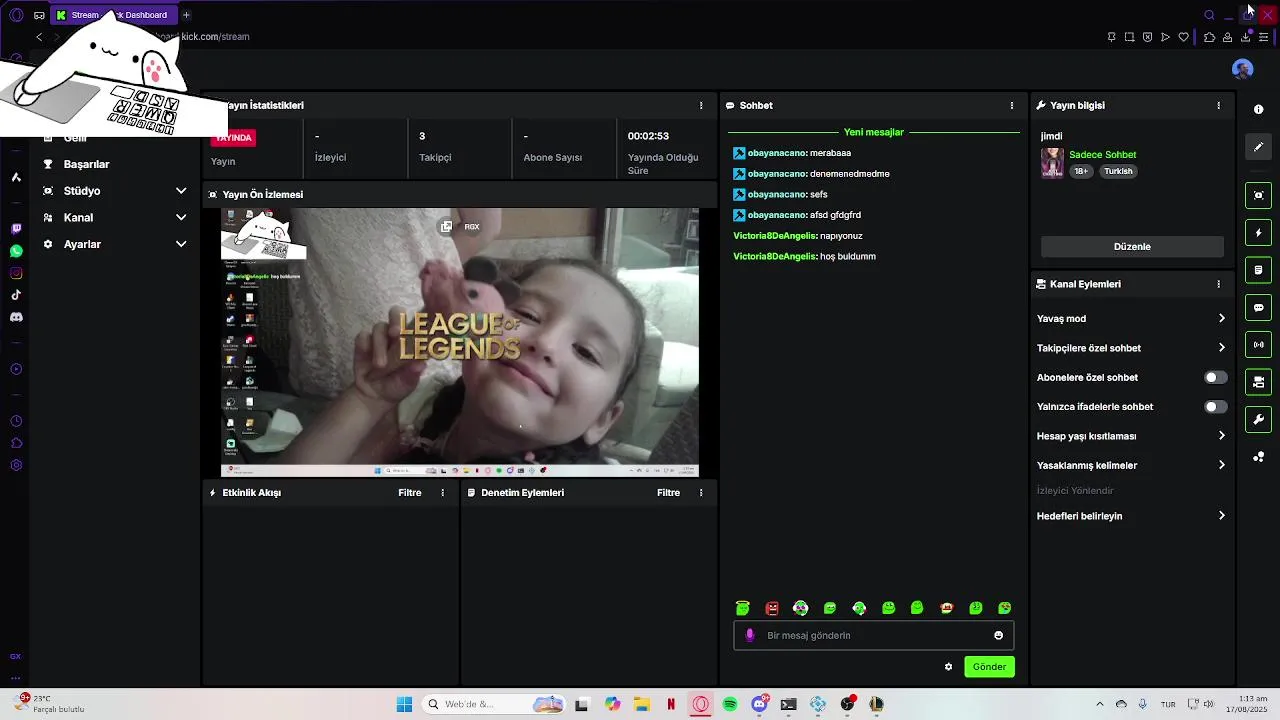Click the pencil edit icon in right sidebar

(1258, 147)
